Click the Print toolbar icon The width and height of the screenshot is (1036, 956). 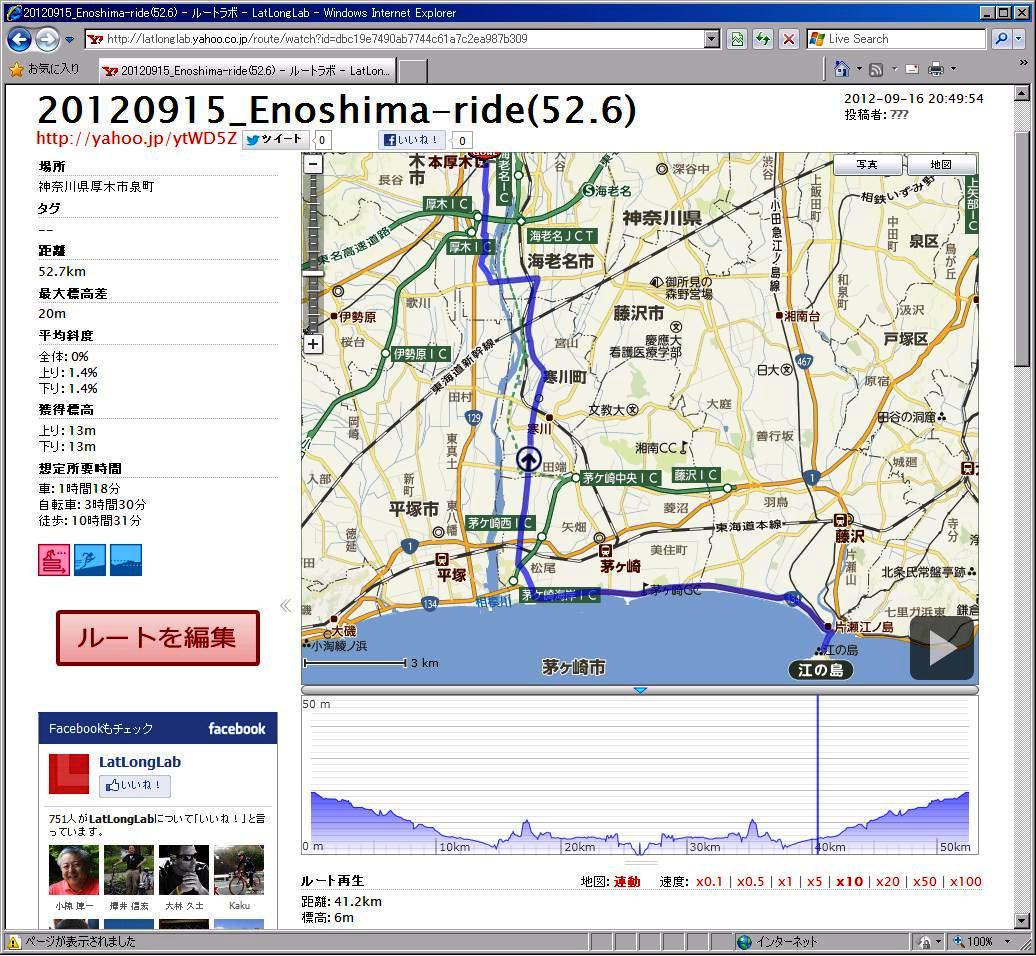tap(936, 69)
